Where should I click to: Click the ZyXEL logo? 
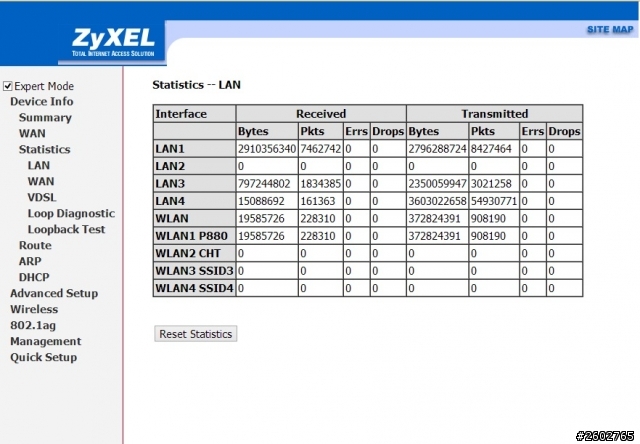113,42
